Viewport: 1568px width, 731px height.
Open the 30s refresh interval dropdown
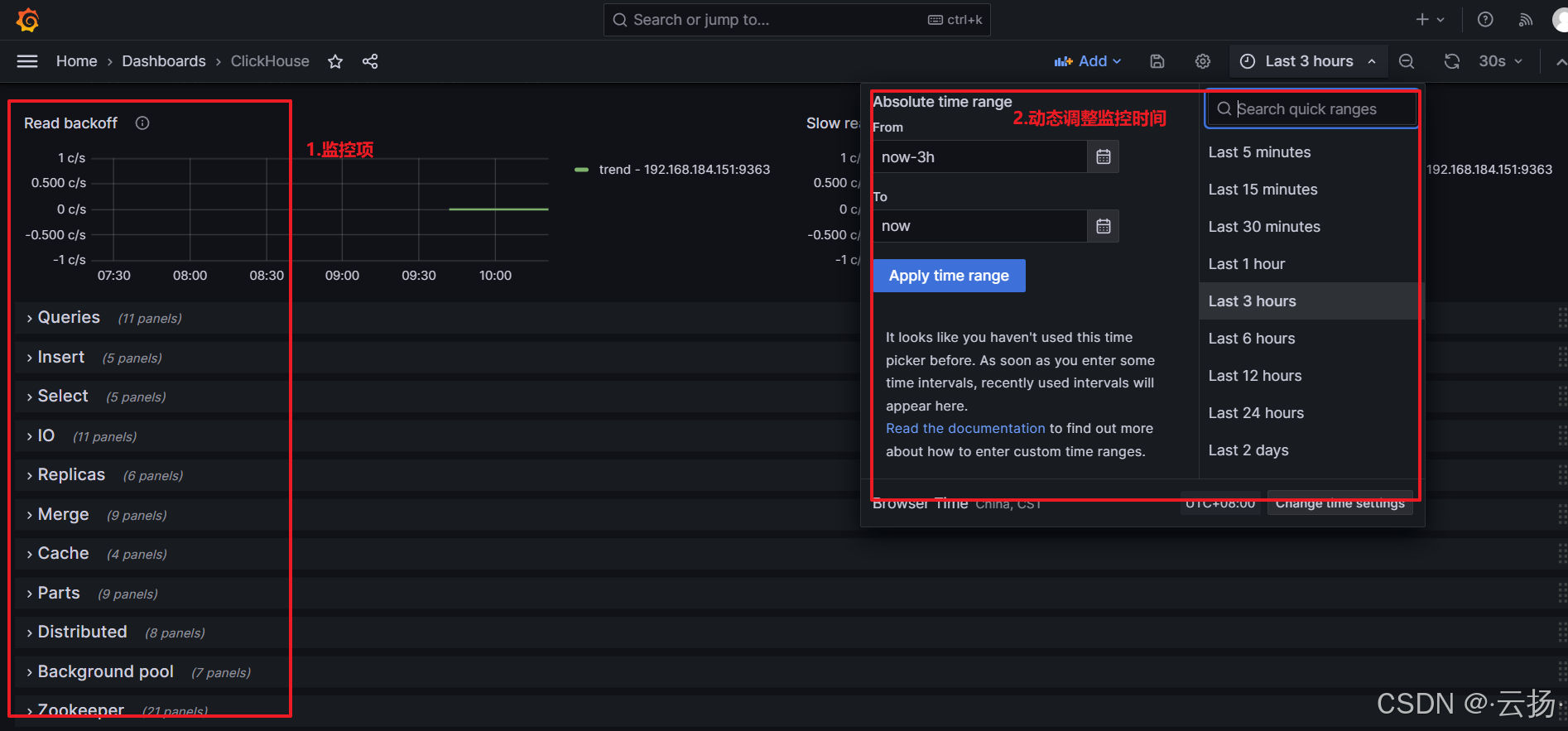[1500, 61]
